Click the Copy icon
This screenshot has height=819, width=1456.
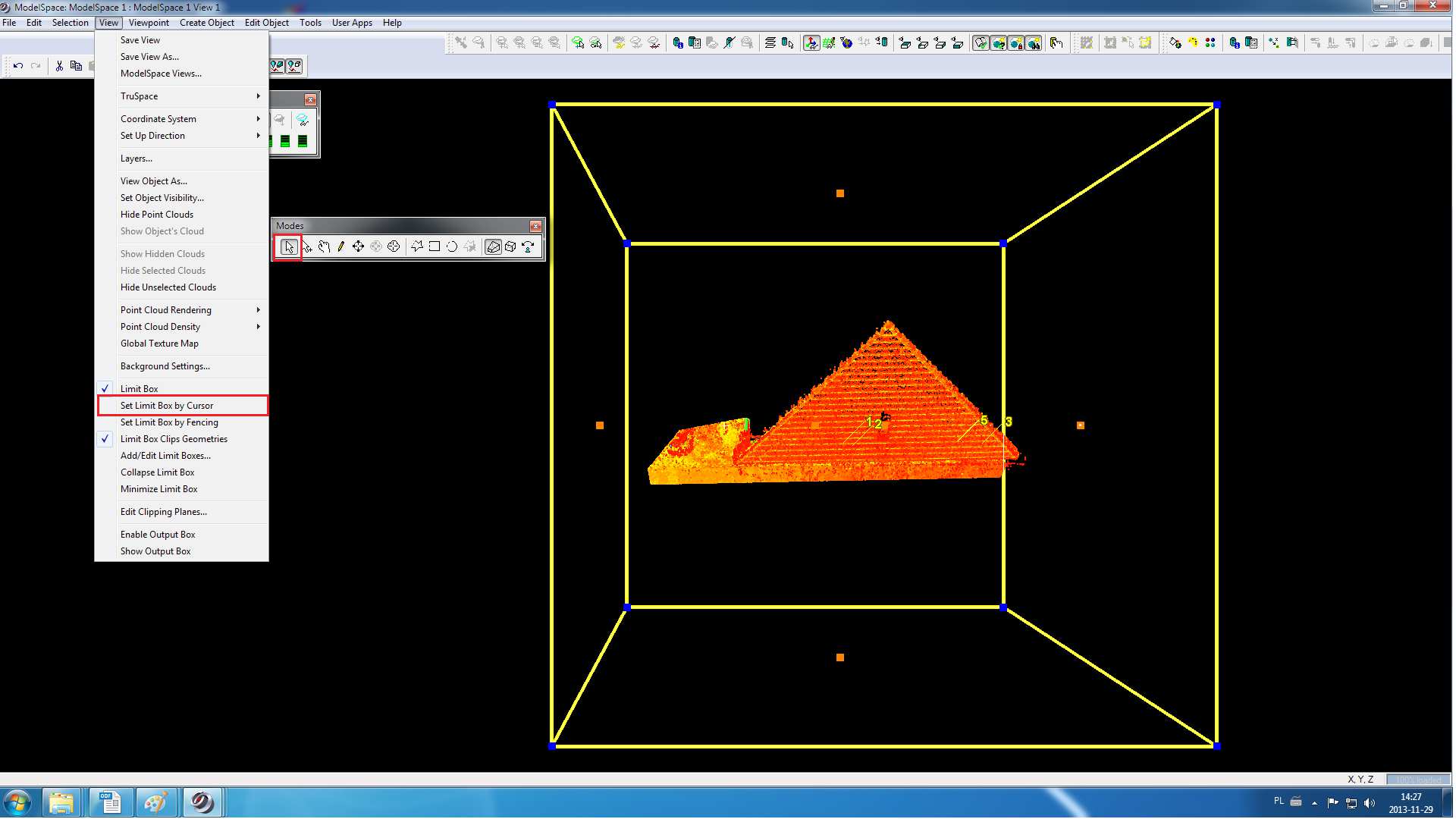(x=76, y=66)
